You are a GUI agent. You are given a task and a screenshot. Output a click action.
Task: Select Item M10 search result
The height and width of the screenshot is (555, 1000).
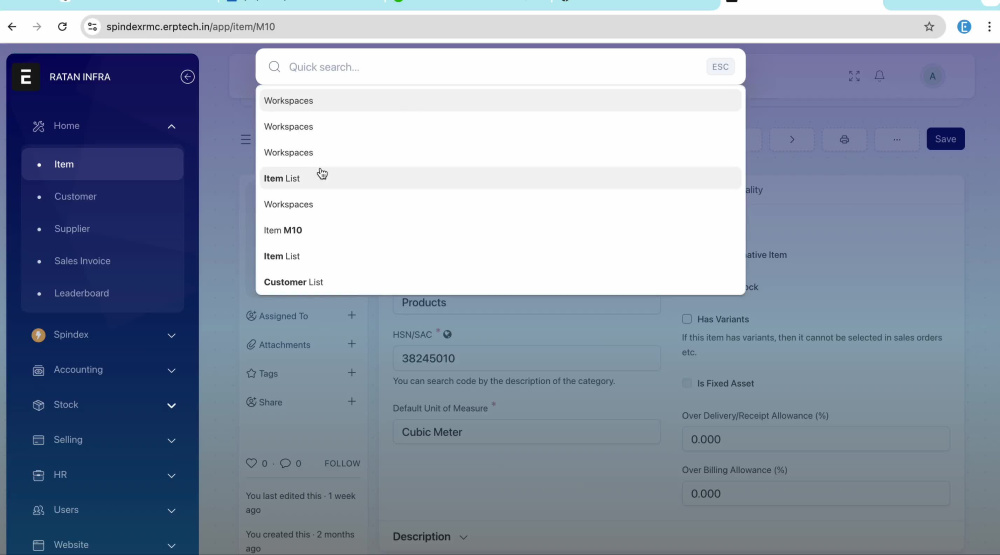[500, 230]
